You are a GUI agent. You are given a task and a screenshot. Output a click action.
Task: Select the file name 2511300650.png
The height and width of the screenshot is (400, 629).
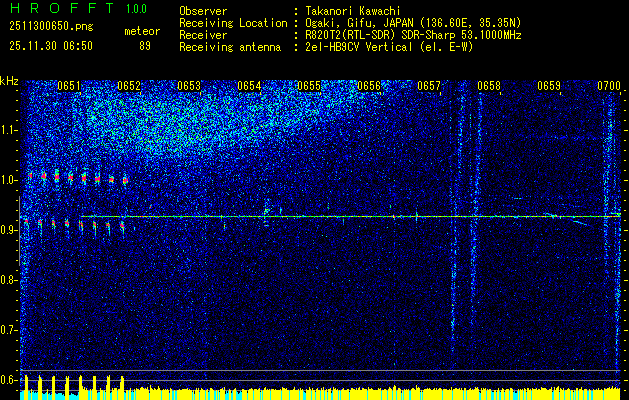(x=51, y=27)
